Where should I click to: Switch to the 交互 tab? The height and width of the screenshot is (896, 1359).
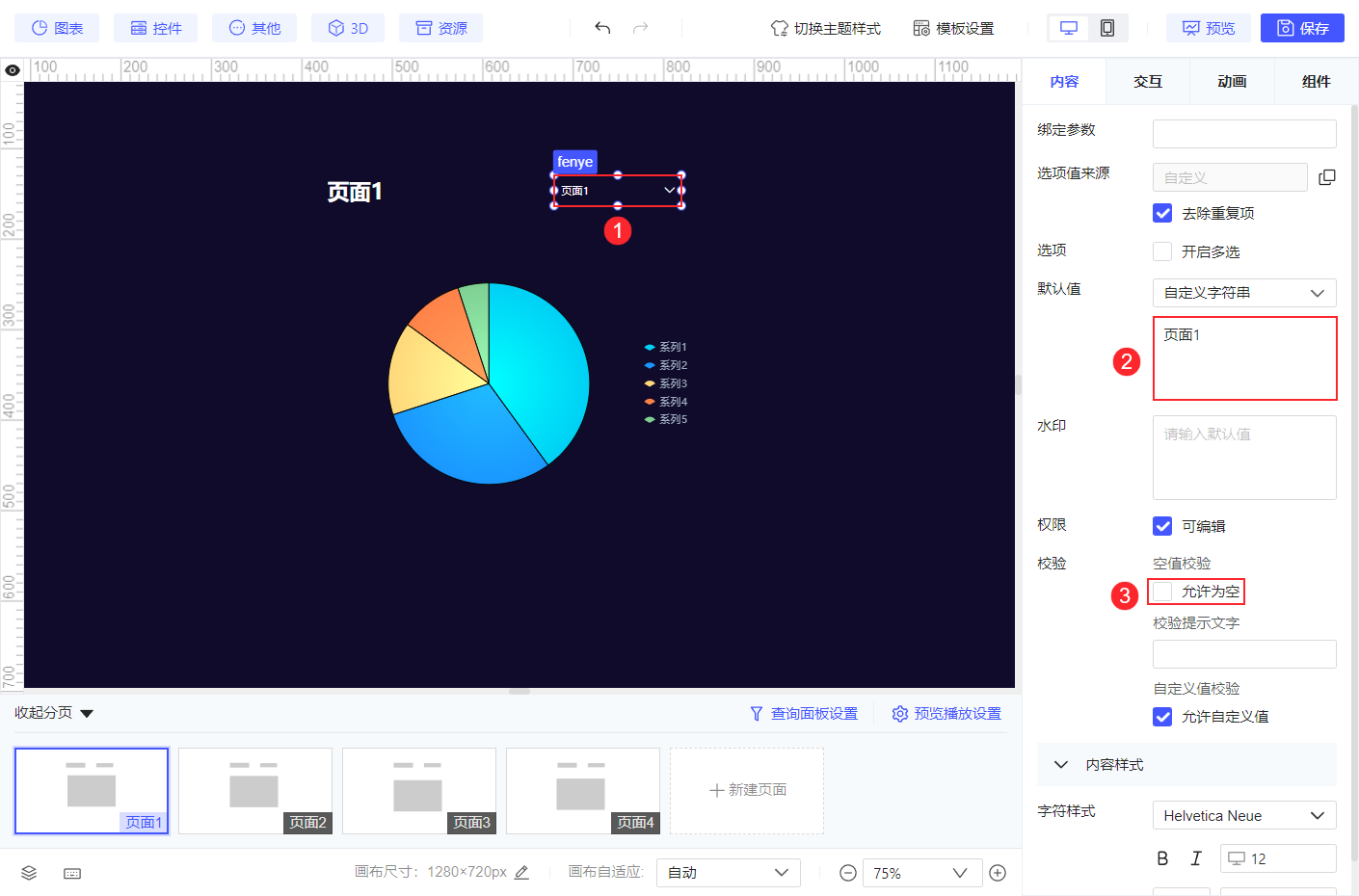1148,82
